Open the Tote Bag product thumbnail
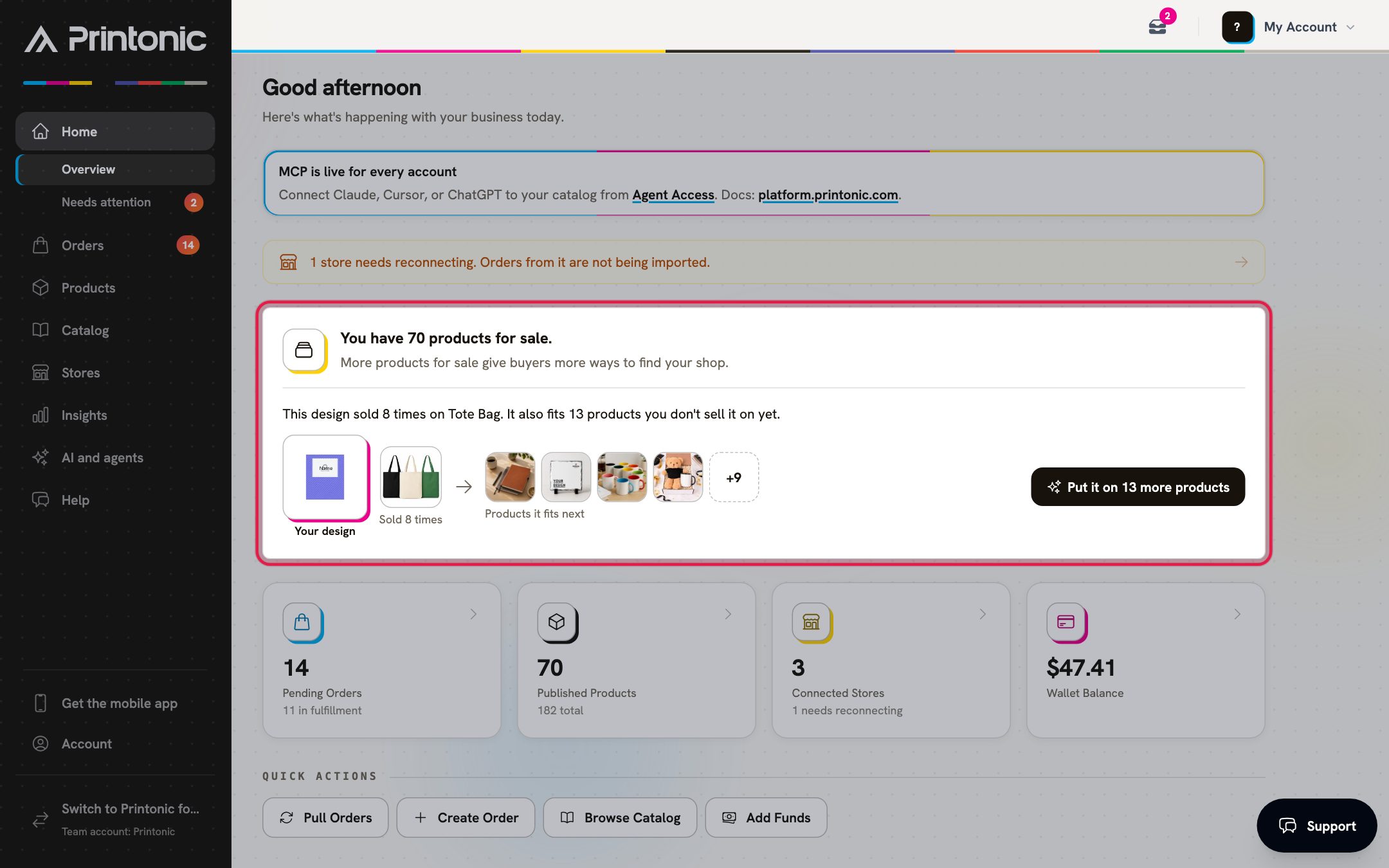The image size is (1389, 868). (411, 477)
